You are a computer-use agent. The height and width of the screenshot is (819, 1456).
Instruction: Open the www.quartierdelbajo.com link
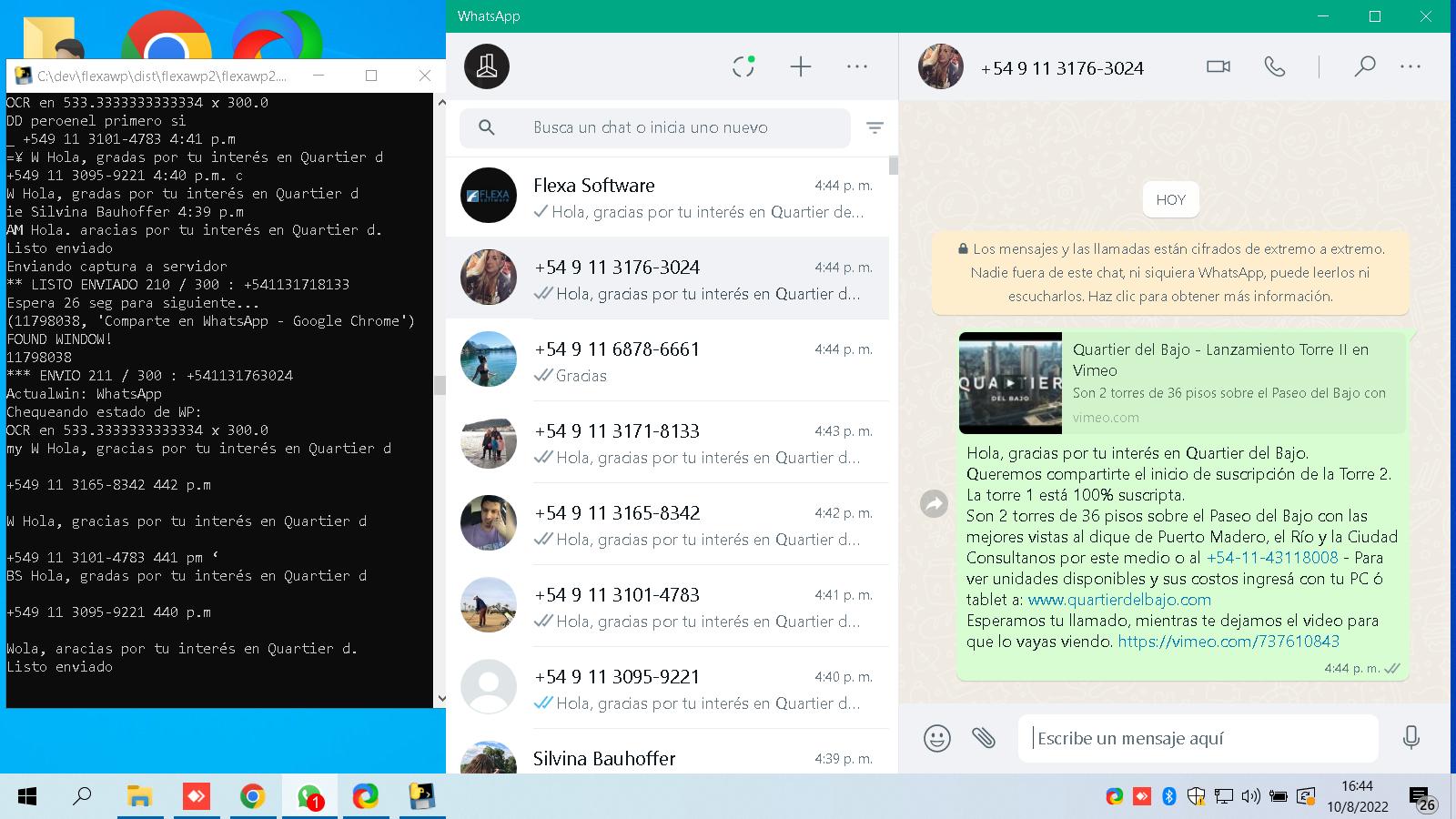tap(1119, 600)
